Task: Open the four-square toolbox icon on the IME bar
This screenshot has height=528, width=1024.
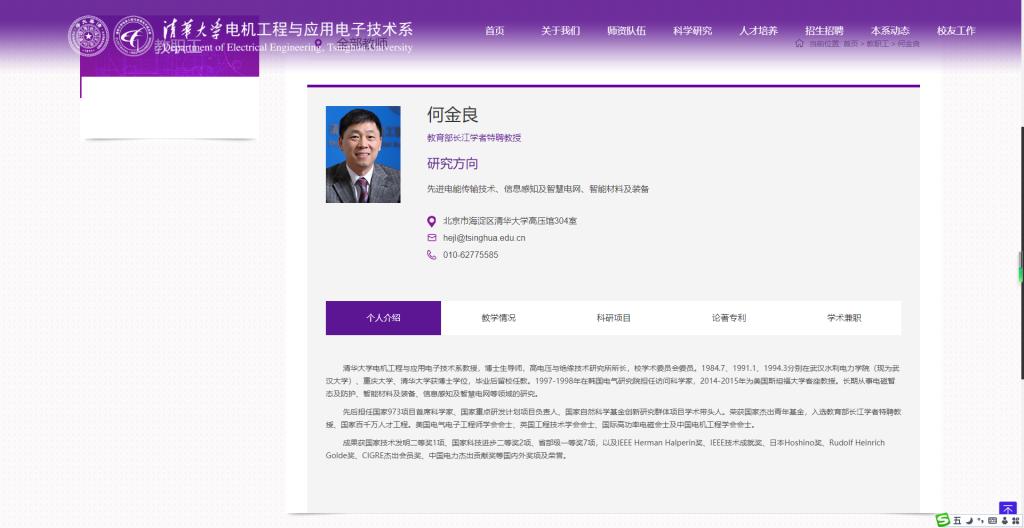Action: (1015, 521)
